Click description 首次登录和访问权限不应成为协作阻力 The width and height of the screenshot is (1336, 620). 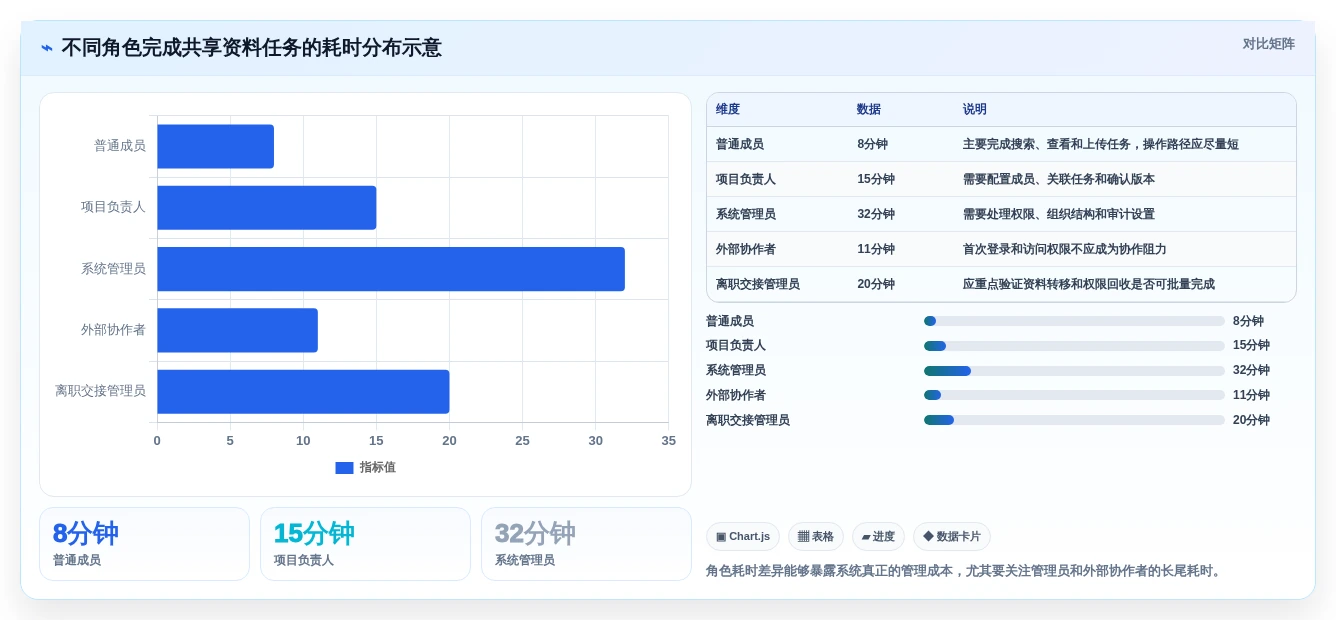click(x=1065, y=249)
